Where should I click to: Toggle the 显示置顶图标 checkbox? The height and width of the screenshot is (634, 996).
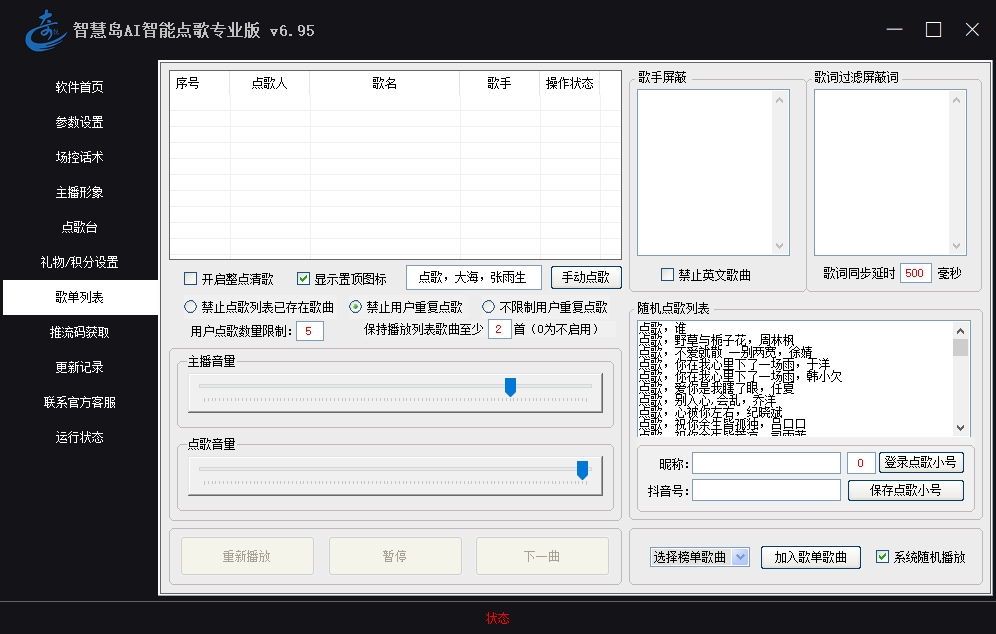[x=304, y=279]
